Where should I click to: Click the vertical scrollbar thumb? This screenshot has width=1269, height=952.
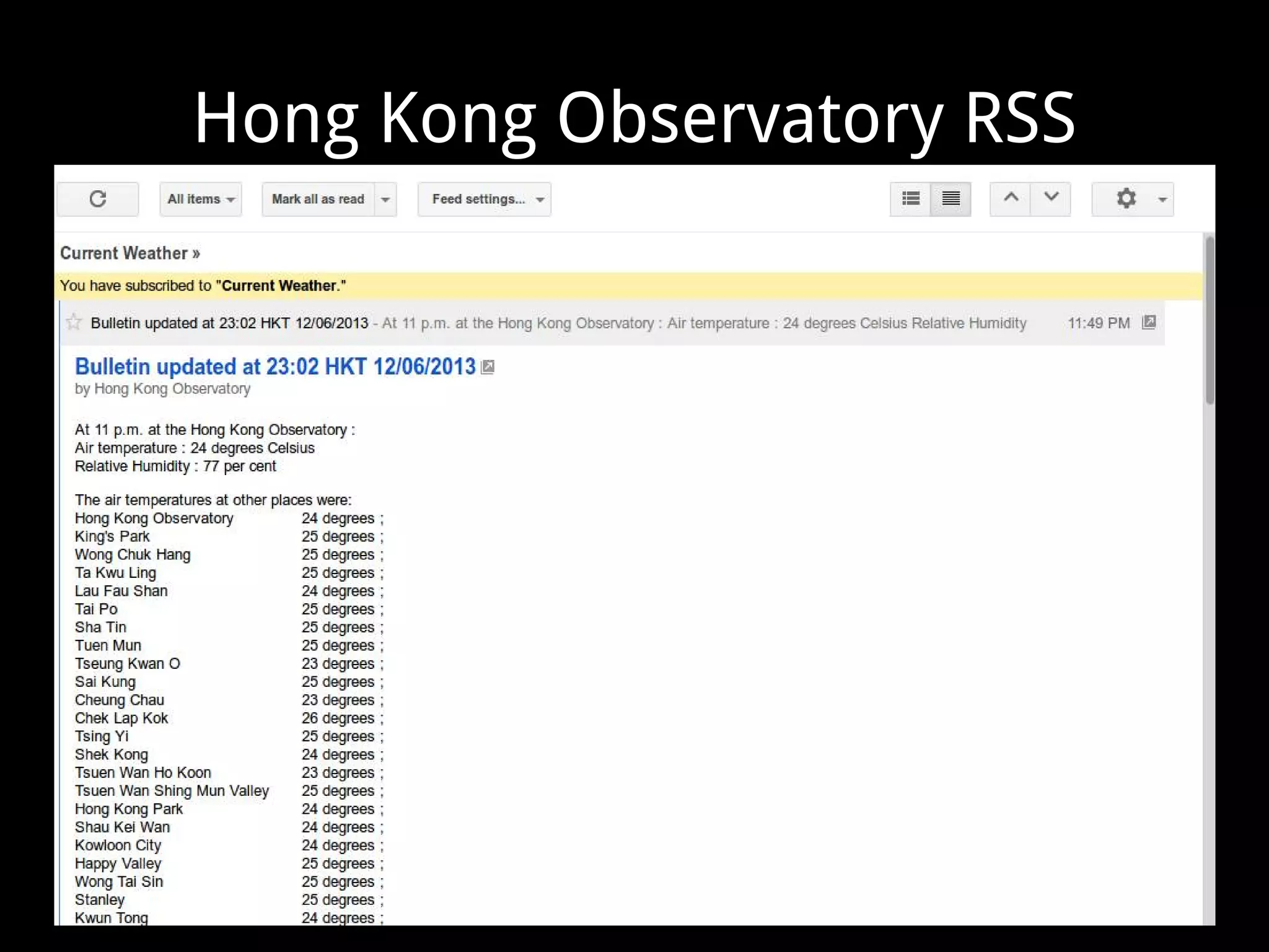click(1210, 320)
